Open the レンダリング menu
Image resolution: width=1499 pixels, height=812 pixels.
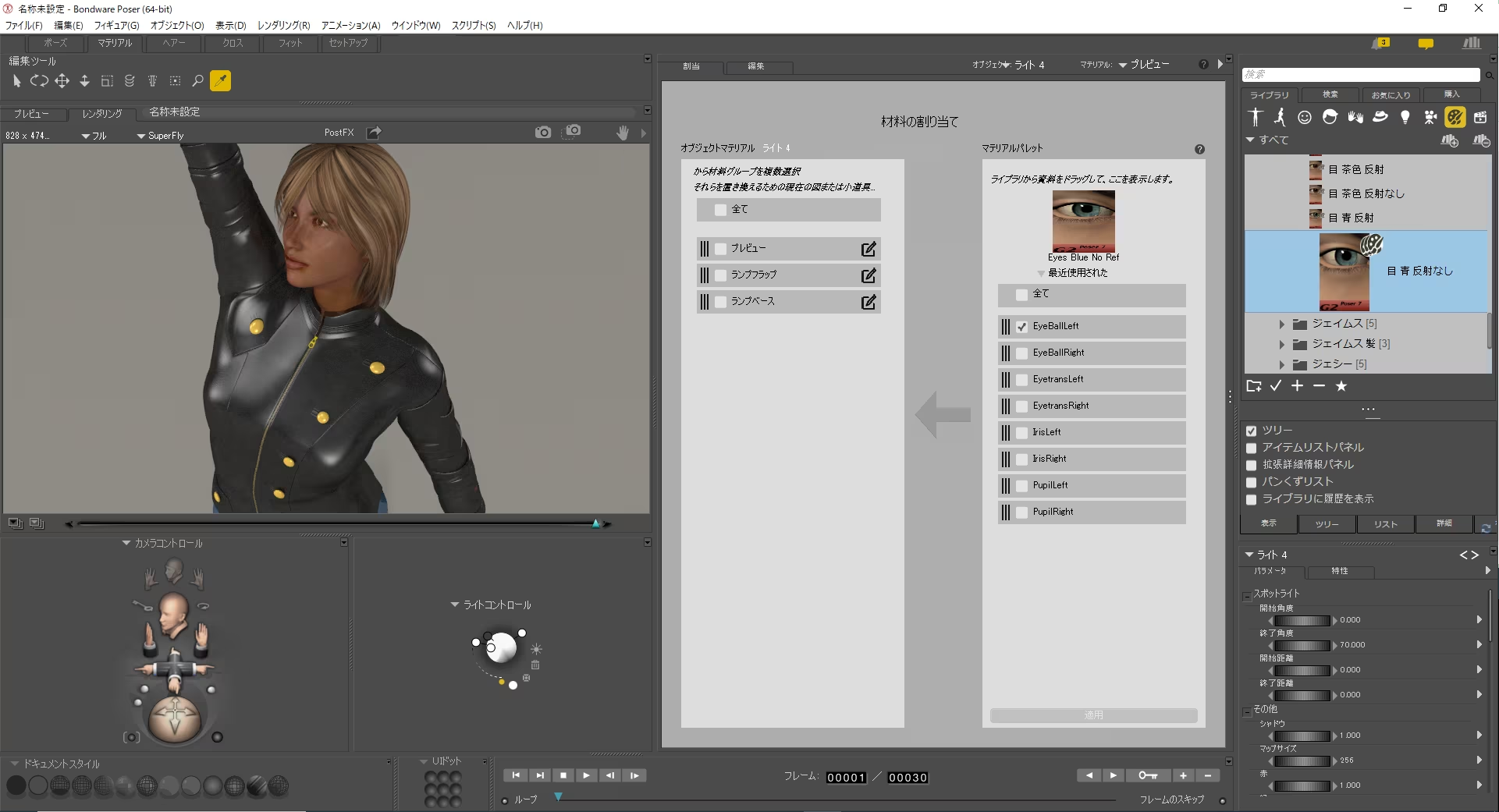[x=283, y=25]
